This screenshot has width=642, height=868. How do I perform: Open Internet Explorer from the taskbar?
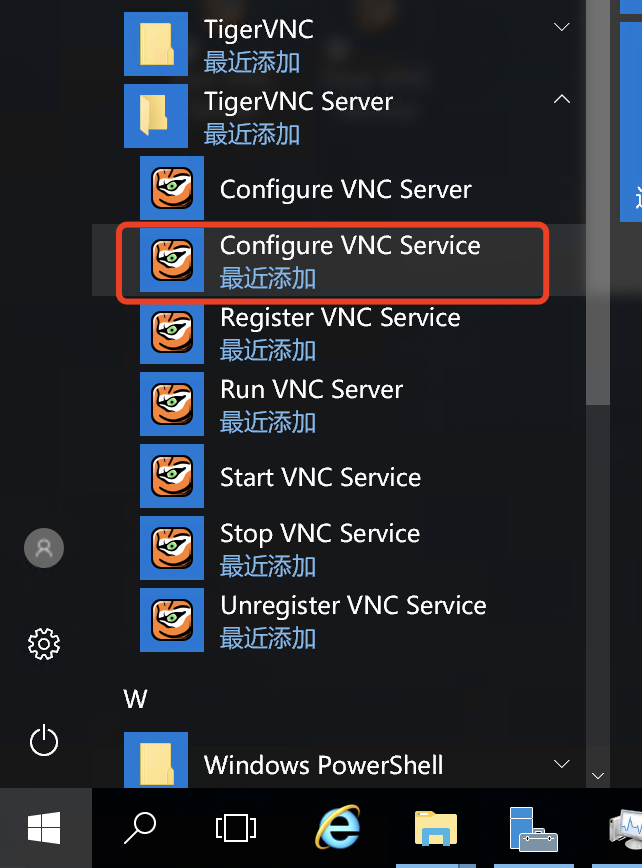coord(338,828)
